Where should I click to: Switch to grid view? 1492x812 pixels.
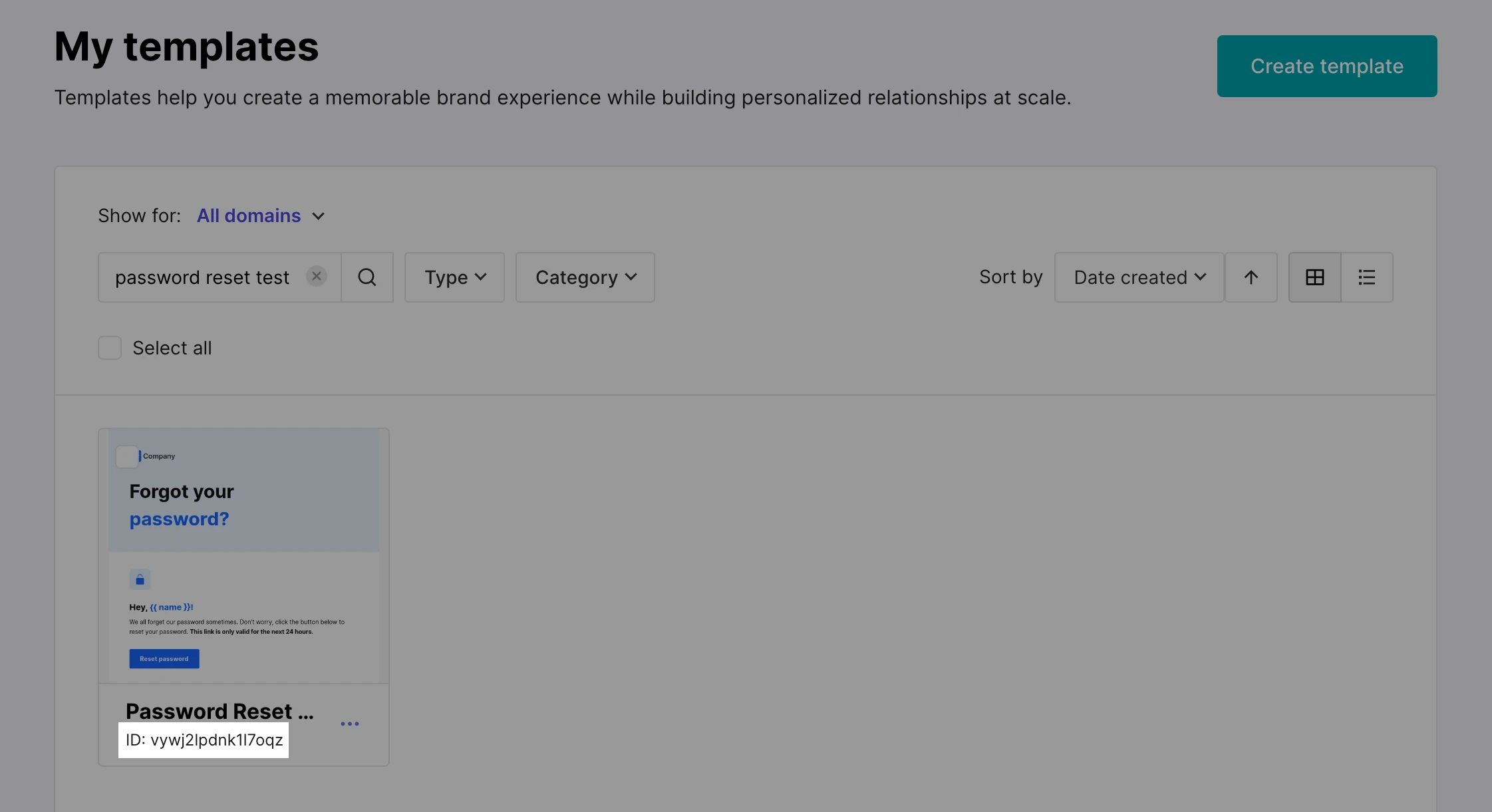(1314, 277)
